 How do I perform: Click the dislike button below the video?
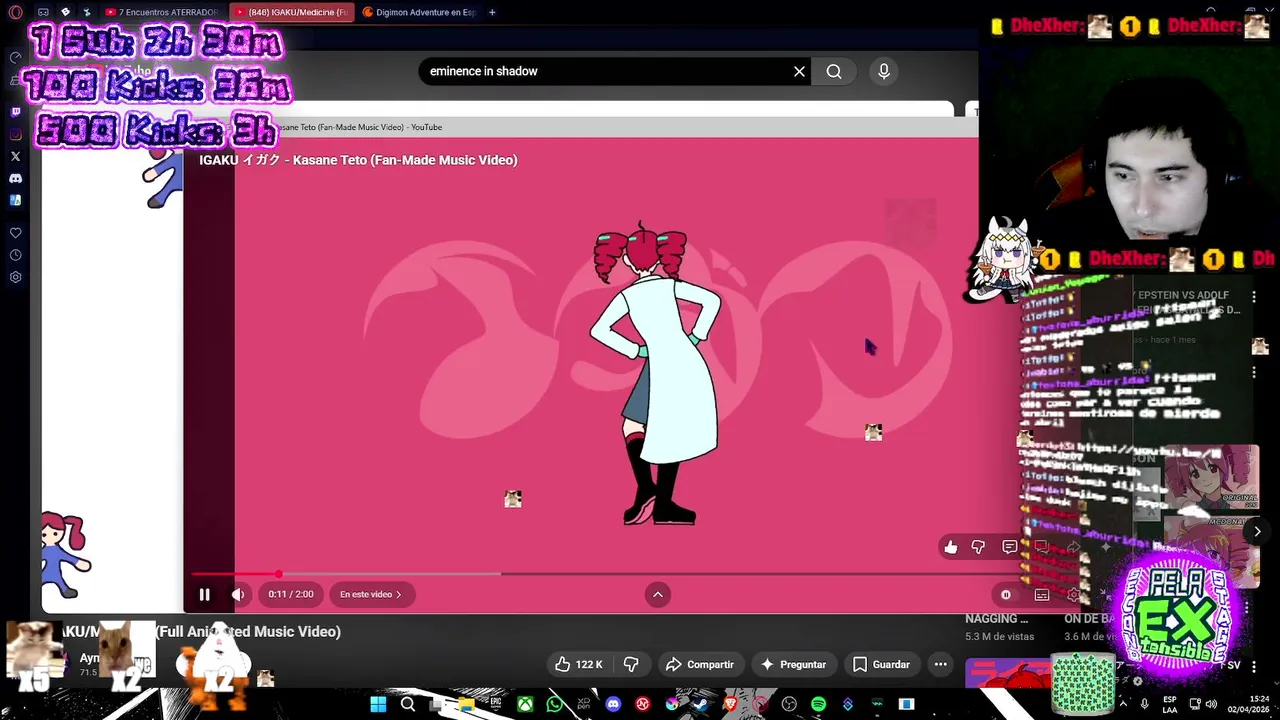point(631,664)
